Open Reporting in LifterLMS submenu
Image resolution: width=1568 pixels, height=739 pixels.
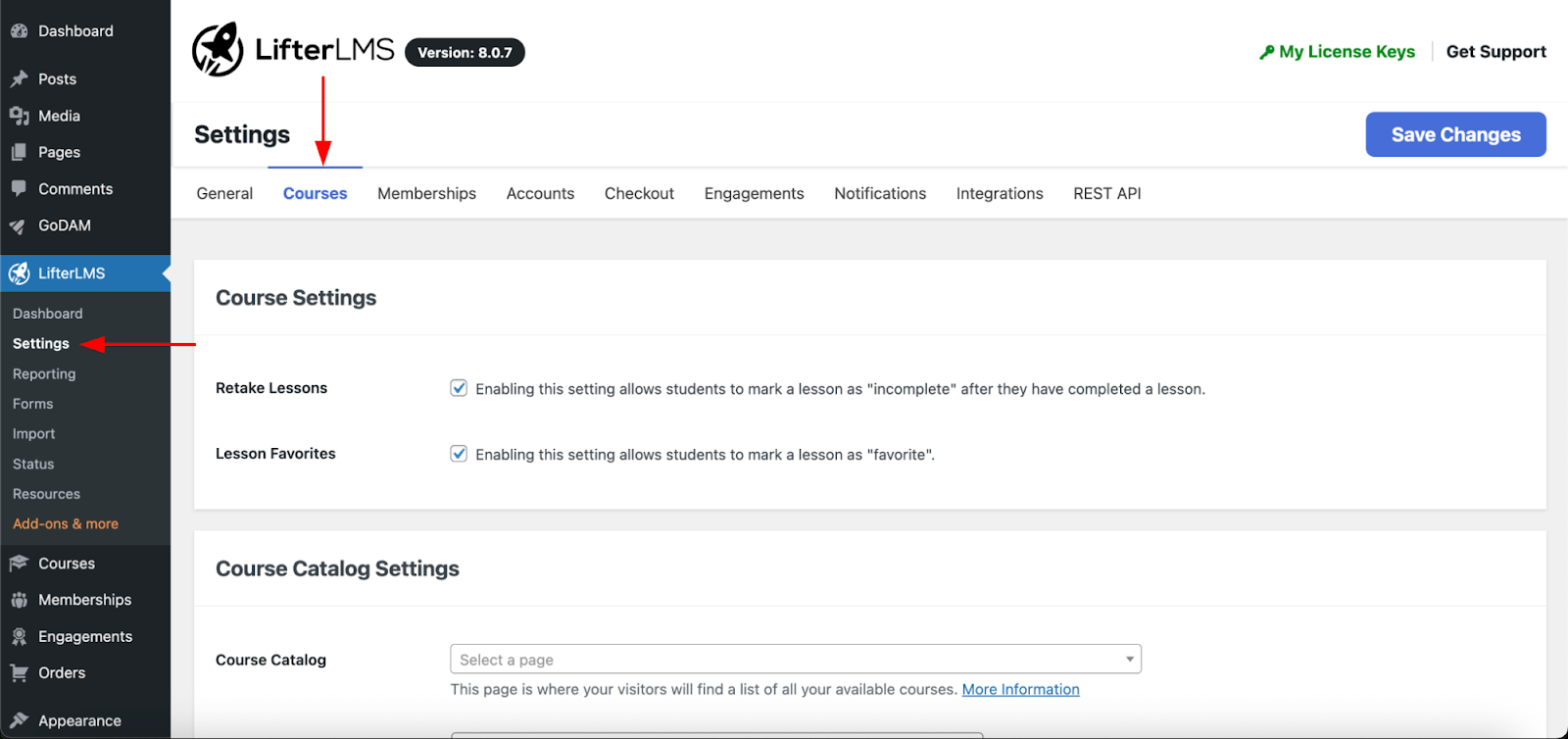click(x=44, y=374)
